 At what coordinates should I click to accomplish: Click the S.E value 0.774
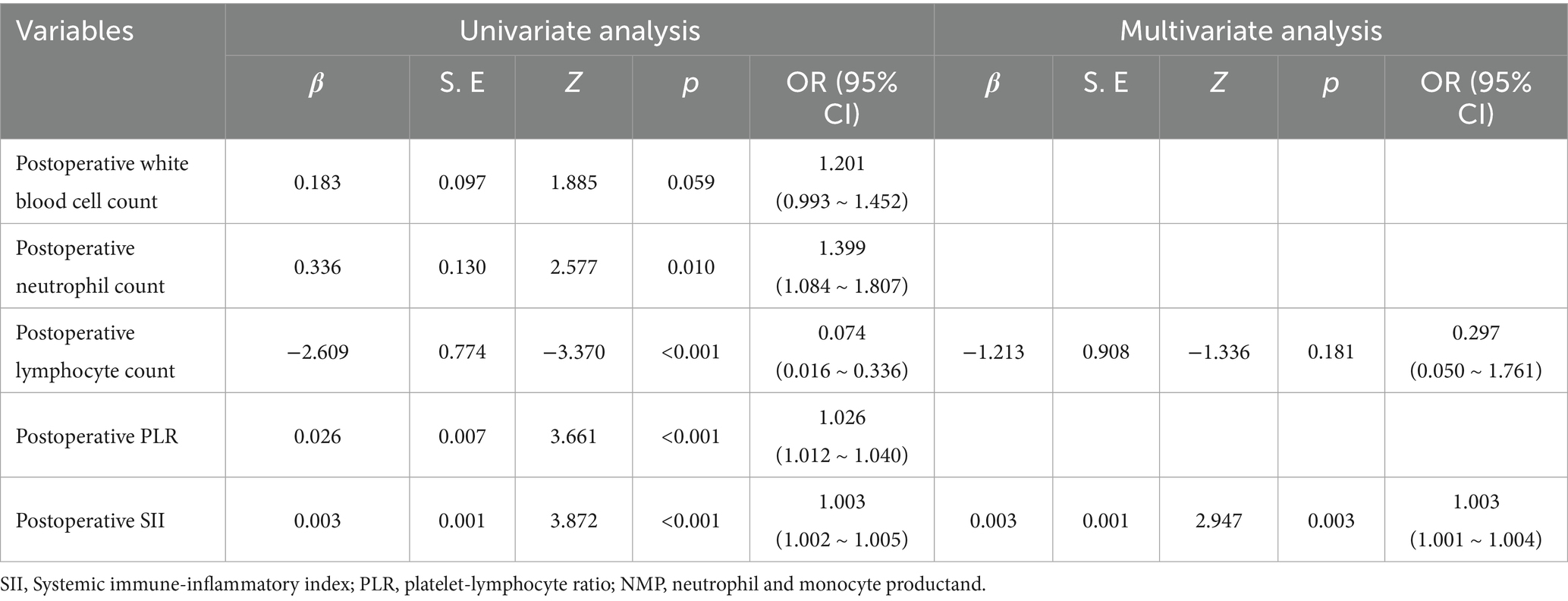(x=462, y=353)
